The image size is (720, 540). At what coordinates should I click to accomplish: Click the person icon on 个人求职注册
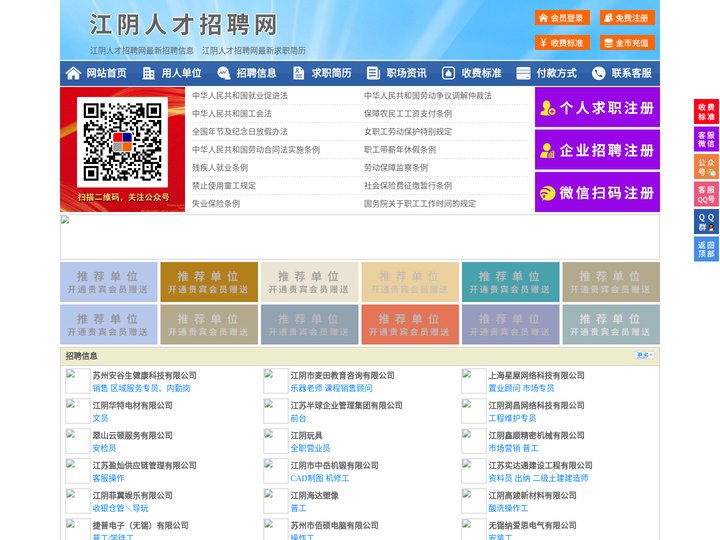pos(547,108)
